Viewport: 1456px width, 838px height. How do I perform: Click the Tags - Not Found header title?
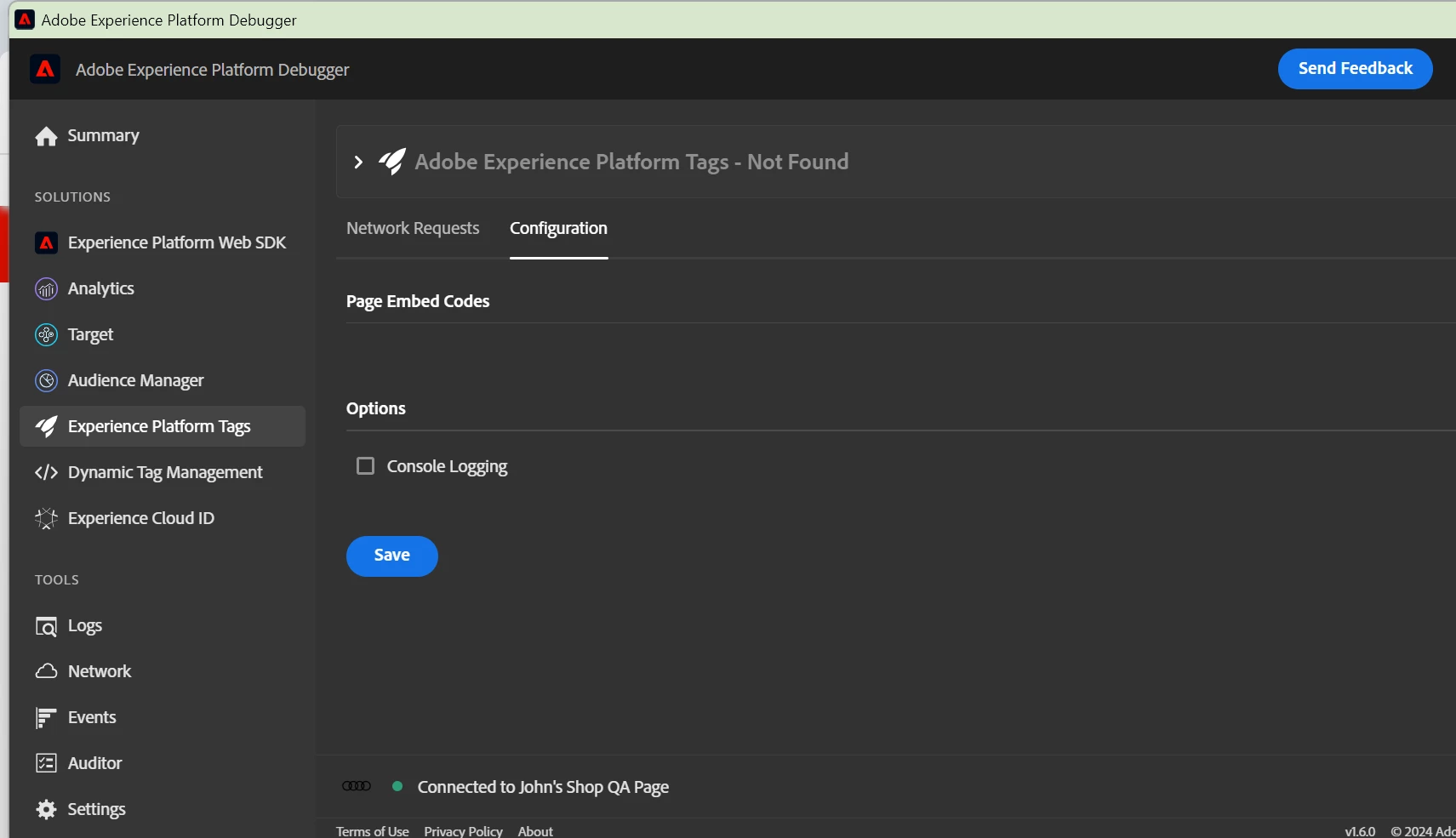point(631,162)
